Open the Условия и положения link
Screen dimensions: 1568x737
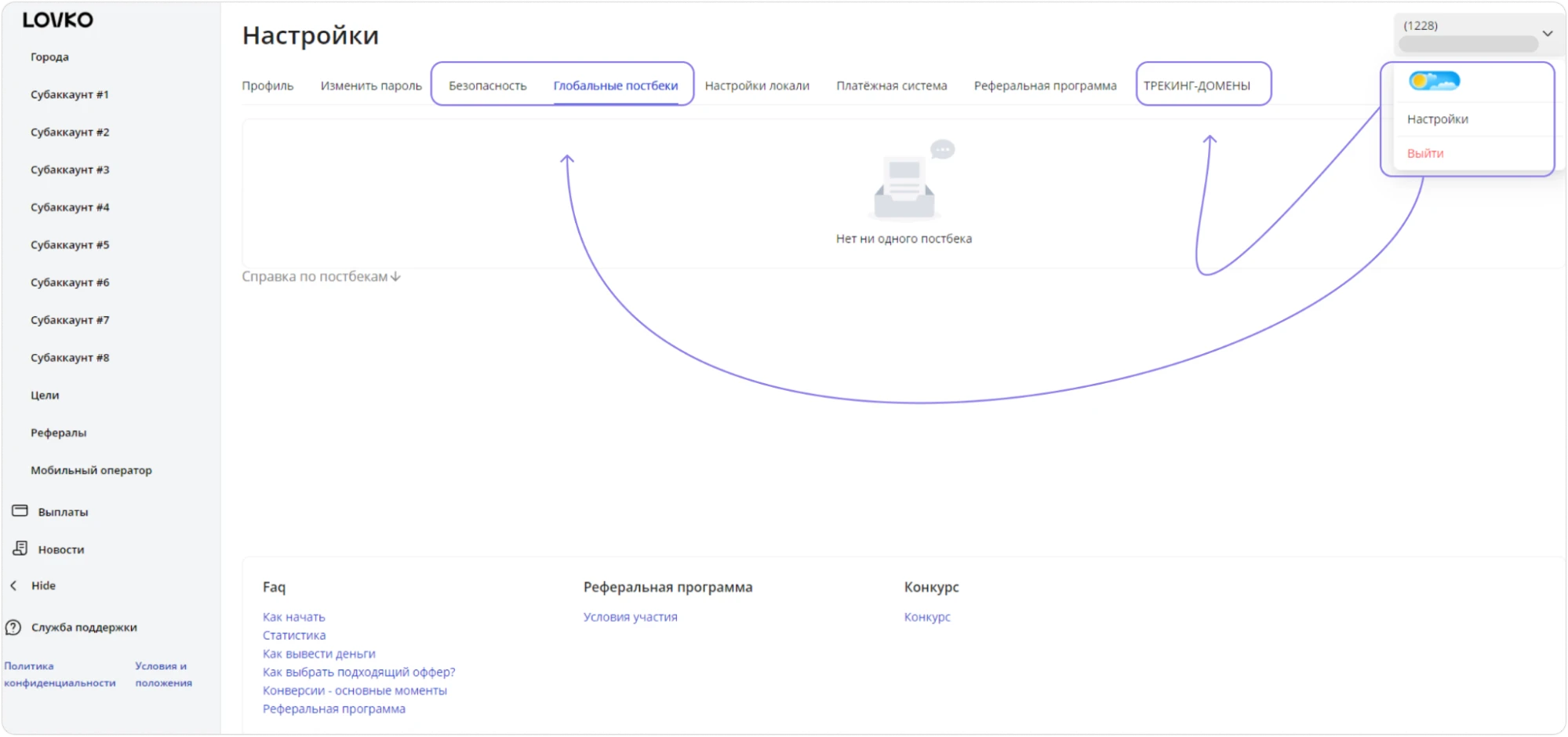pyautogui.click(x=163, y=674)
